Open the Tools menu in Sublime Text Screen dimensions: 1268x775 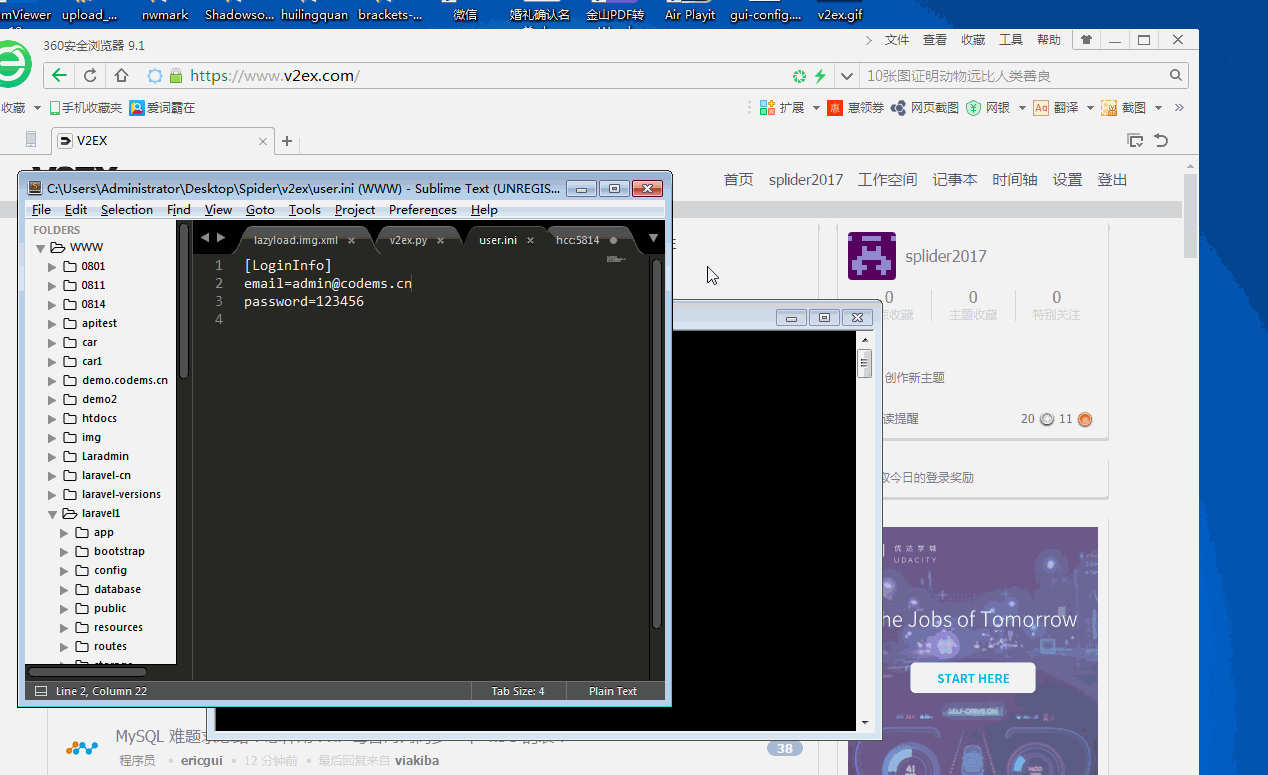tap(305, 210)
